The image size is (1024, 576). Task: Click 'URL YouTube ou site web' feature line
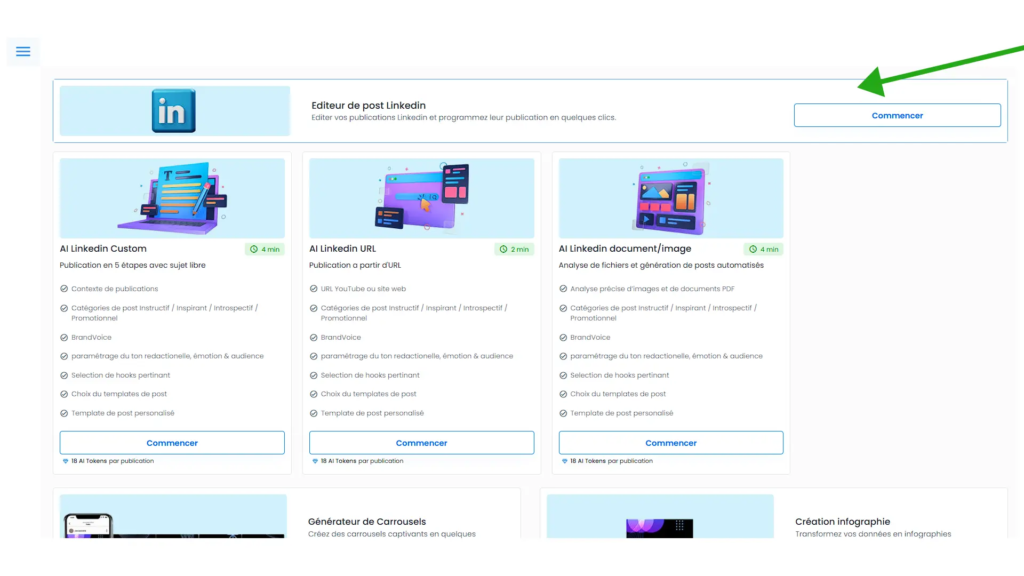coord(363,289)
